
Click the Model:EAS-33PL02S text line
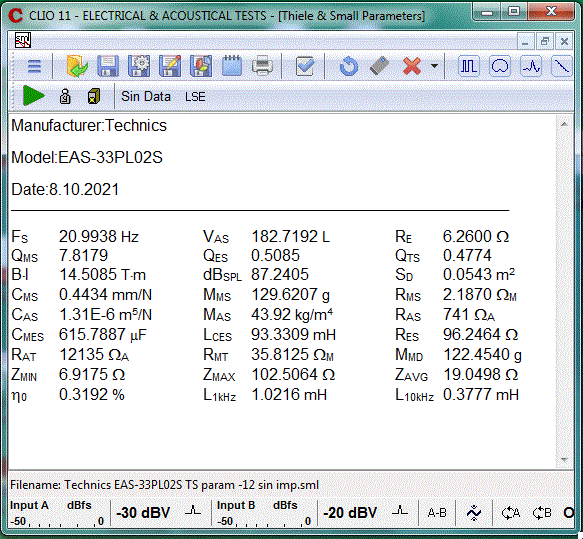pos(87,158)
